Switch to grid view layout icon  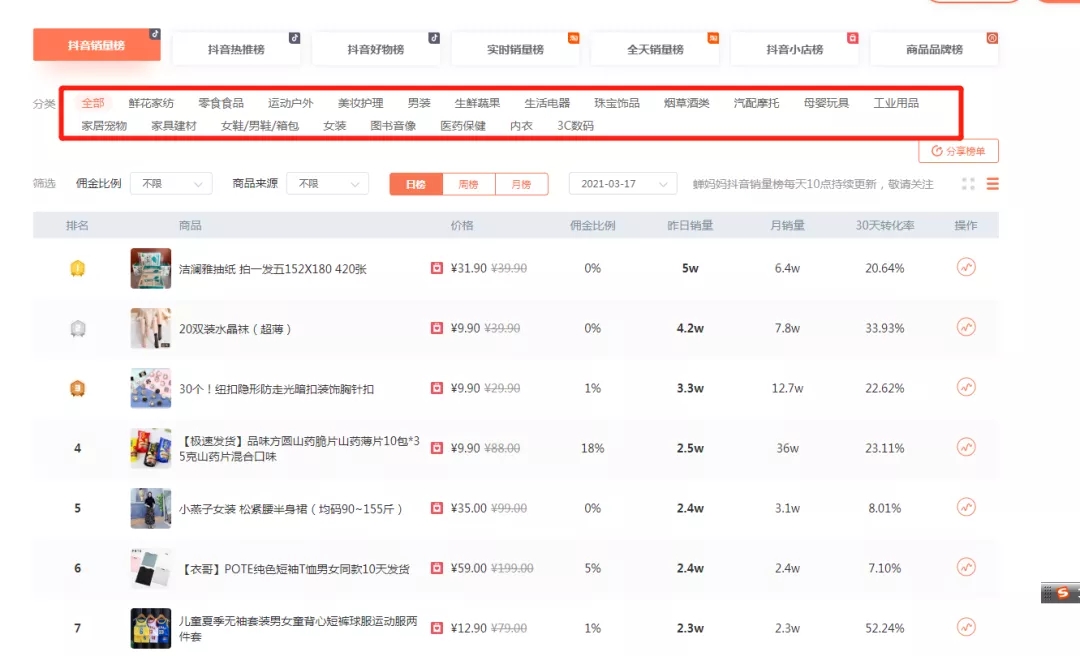coord(968,184)
